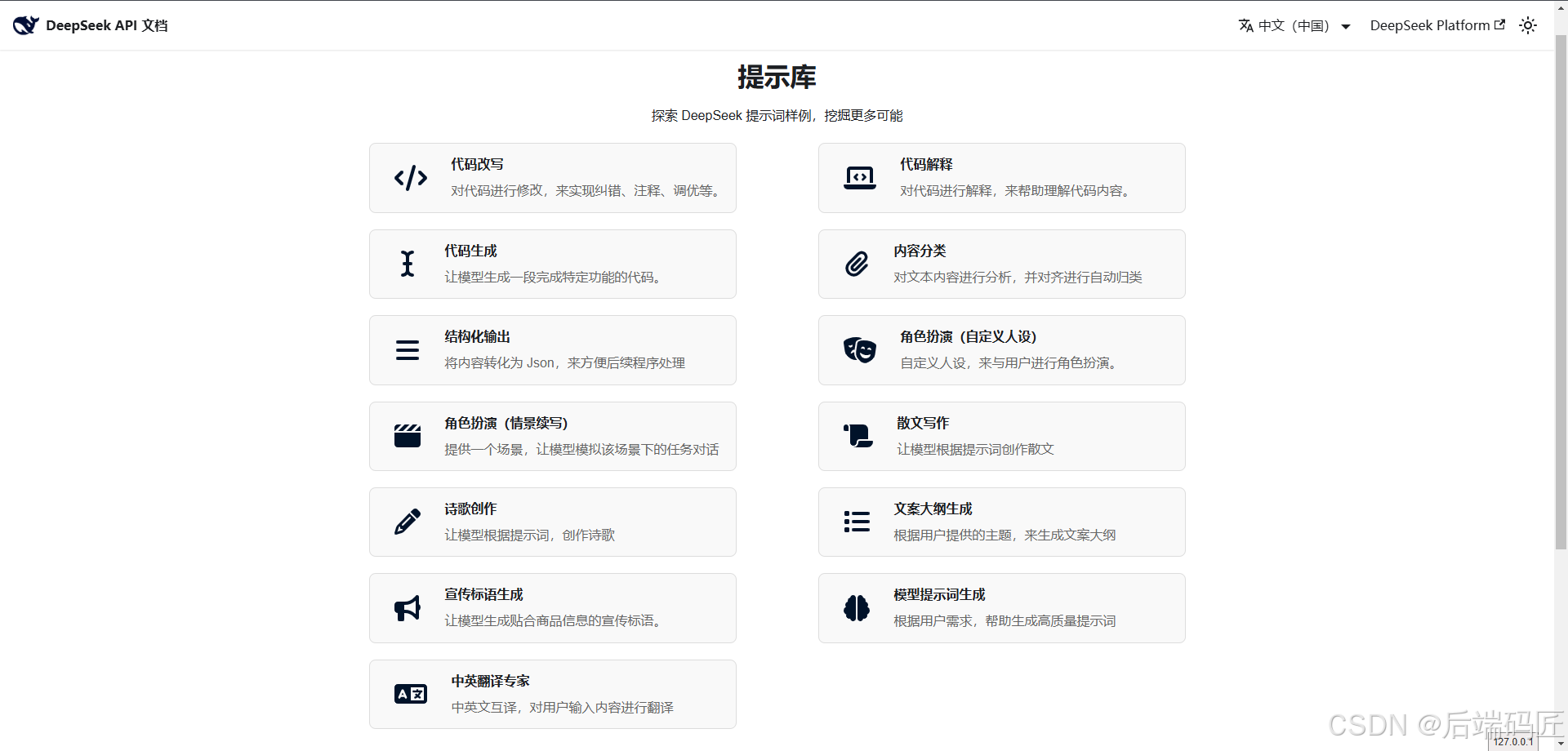Click the external link icon after DeepSeek Platform
This screenshot has width=1568, height=751.
click(1499, 24)
